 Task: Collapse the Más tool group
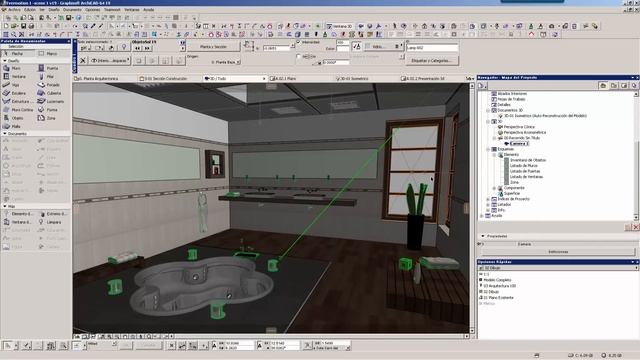5,207
